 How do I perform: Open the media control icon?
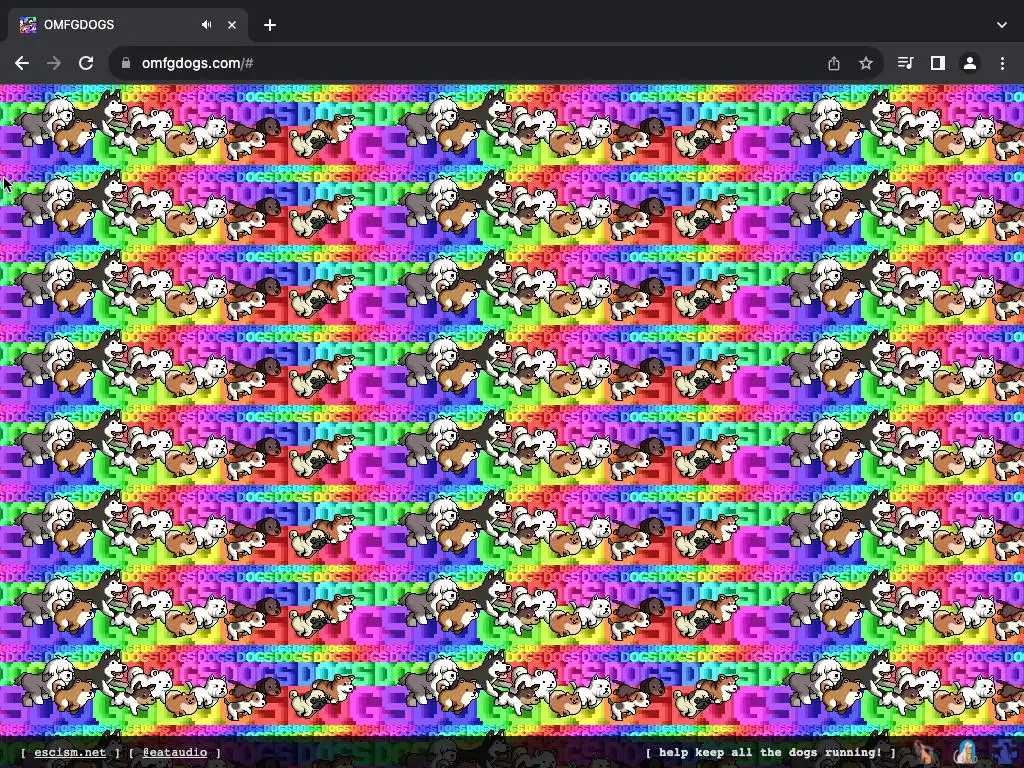pyautogui.click(x=905, y=63)
